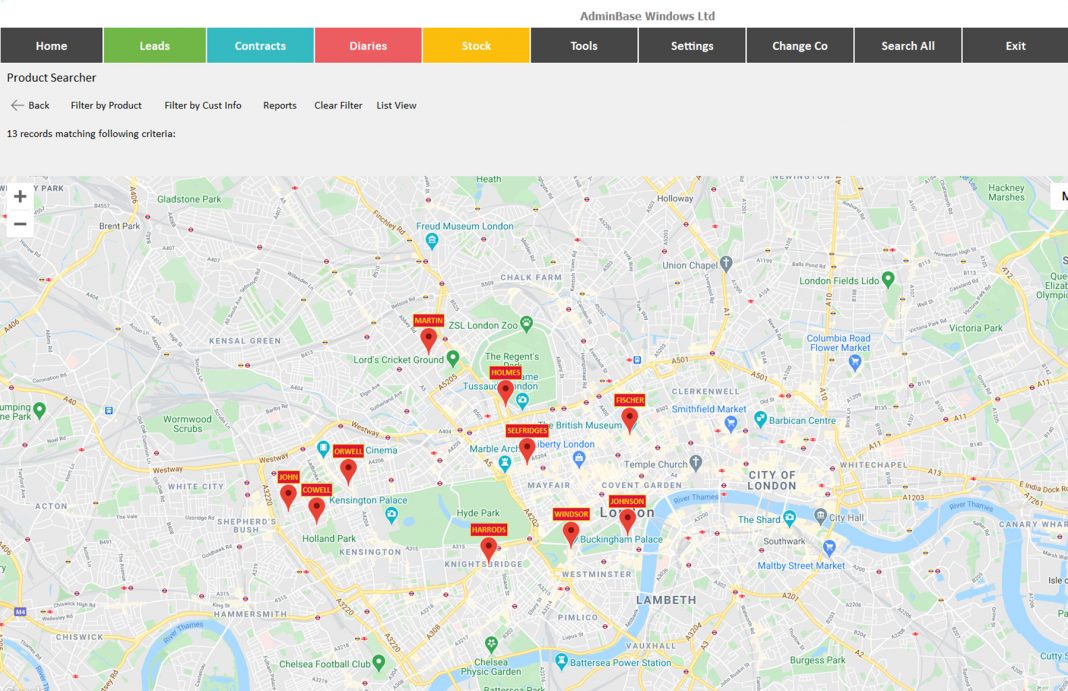Open the Settings menu
The width and height of the screenshot is (1068, 691).
(692, 46)
